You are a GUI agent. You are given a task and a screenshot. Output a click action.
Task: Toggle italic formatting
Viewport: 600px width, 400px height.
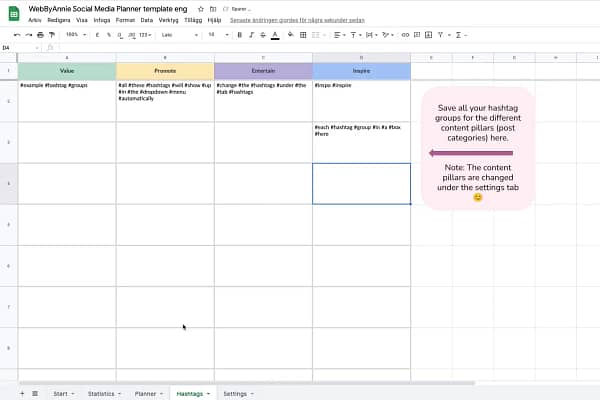[x=251, y=35]
